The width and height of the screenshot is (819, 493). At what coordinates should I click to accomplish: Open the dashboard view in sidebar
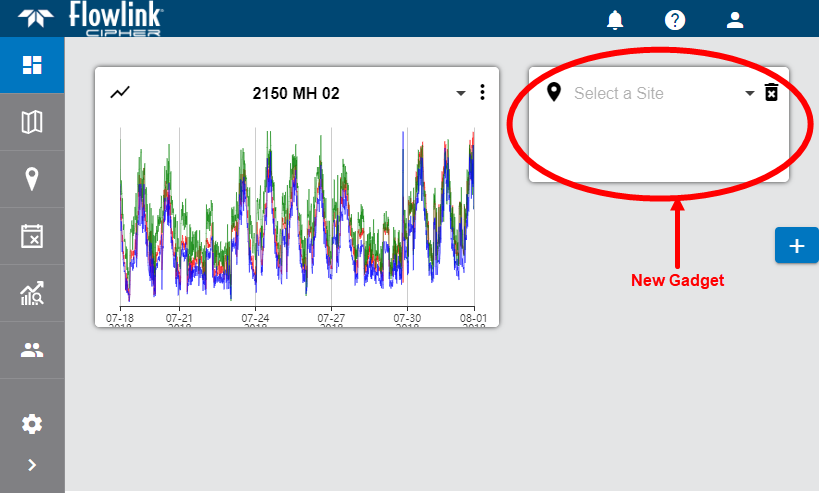(x=32, y=65)
